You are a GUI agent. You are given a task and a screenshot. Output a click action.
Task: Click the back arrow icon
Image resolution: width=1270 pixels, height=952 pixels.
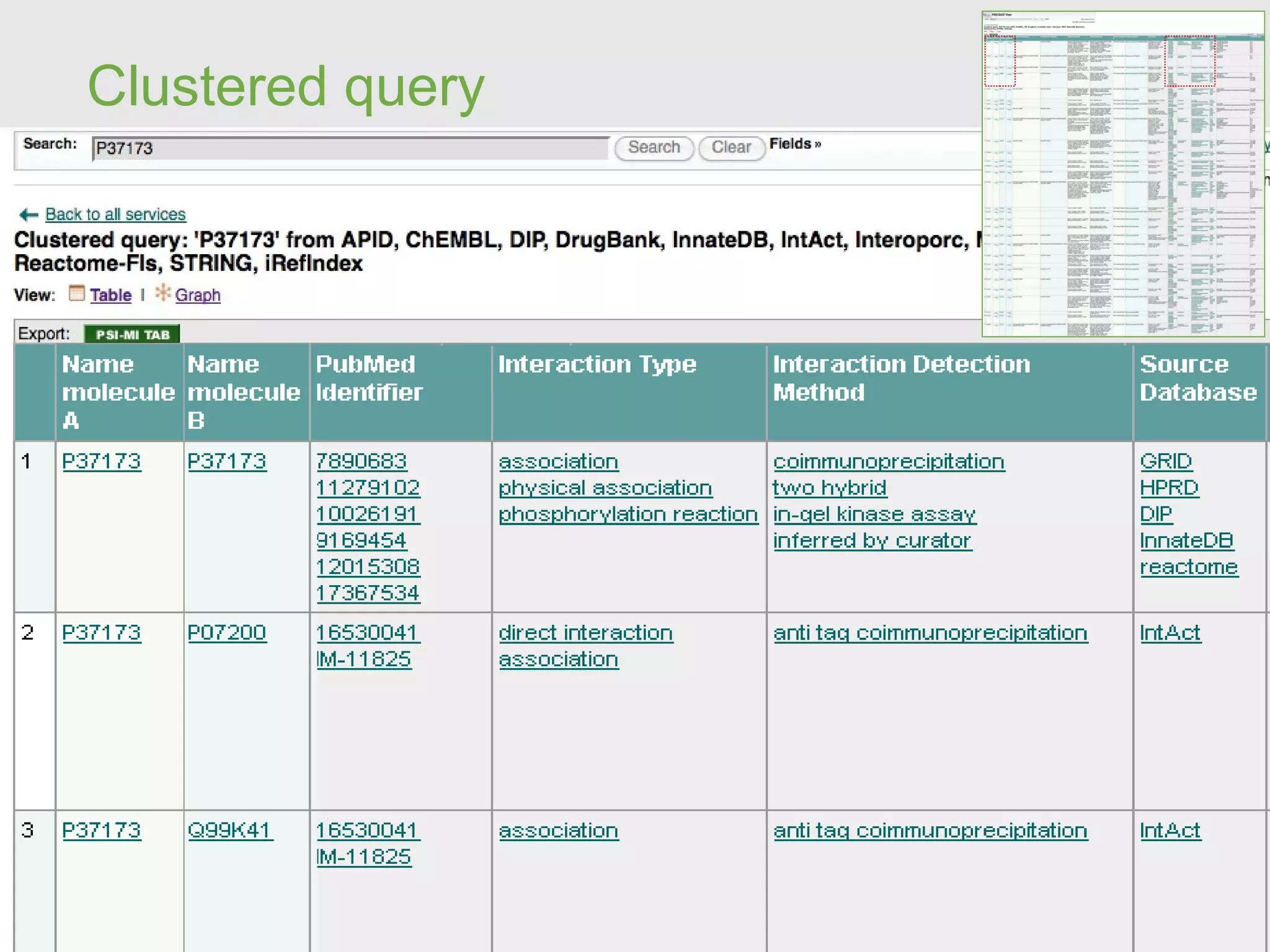29,214
